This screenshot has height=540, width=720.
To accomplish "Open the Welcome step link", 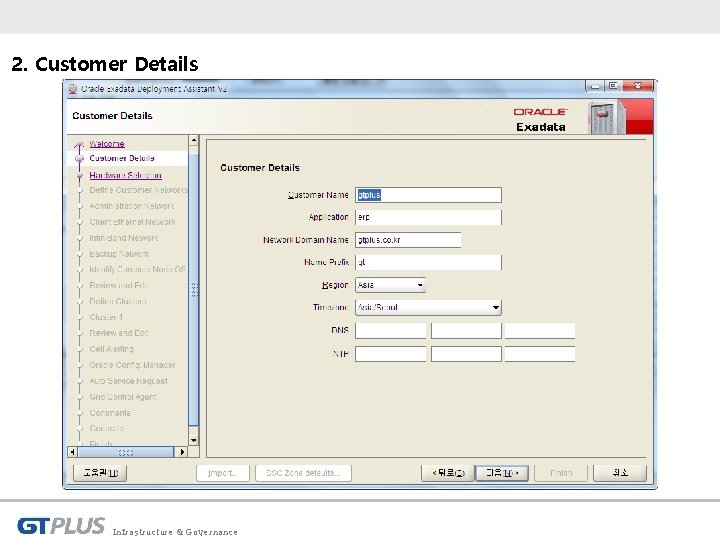I will [x=107, y=144].
